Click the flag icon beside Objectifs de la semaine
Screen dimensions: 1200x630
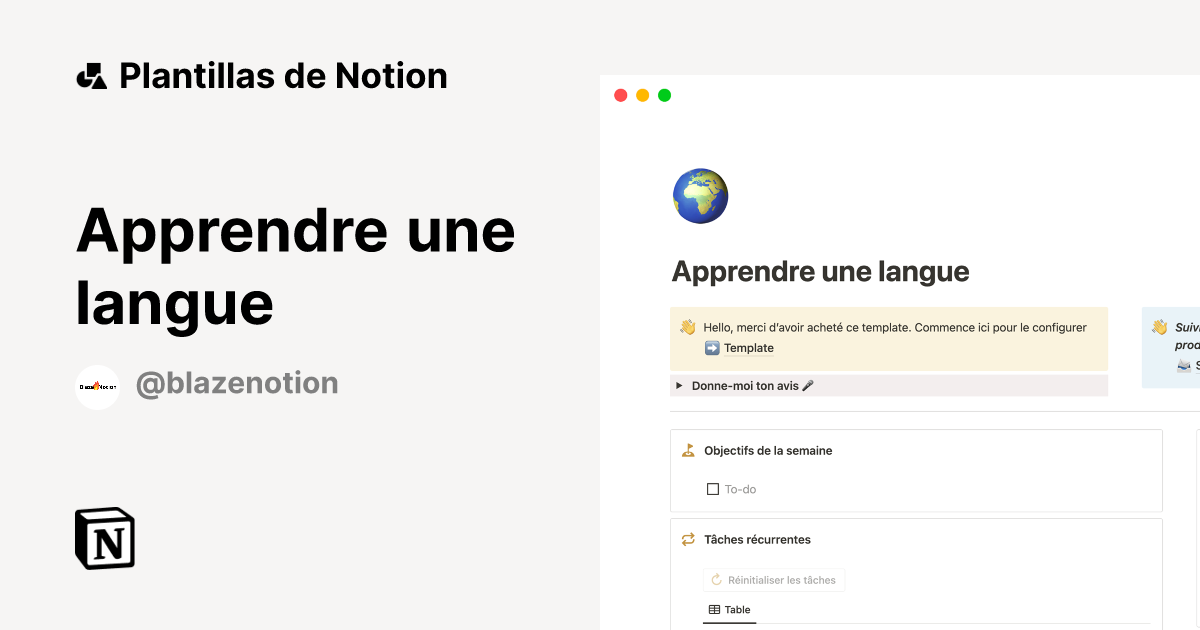(x=687, y=450)
